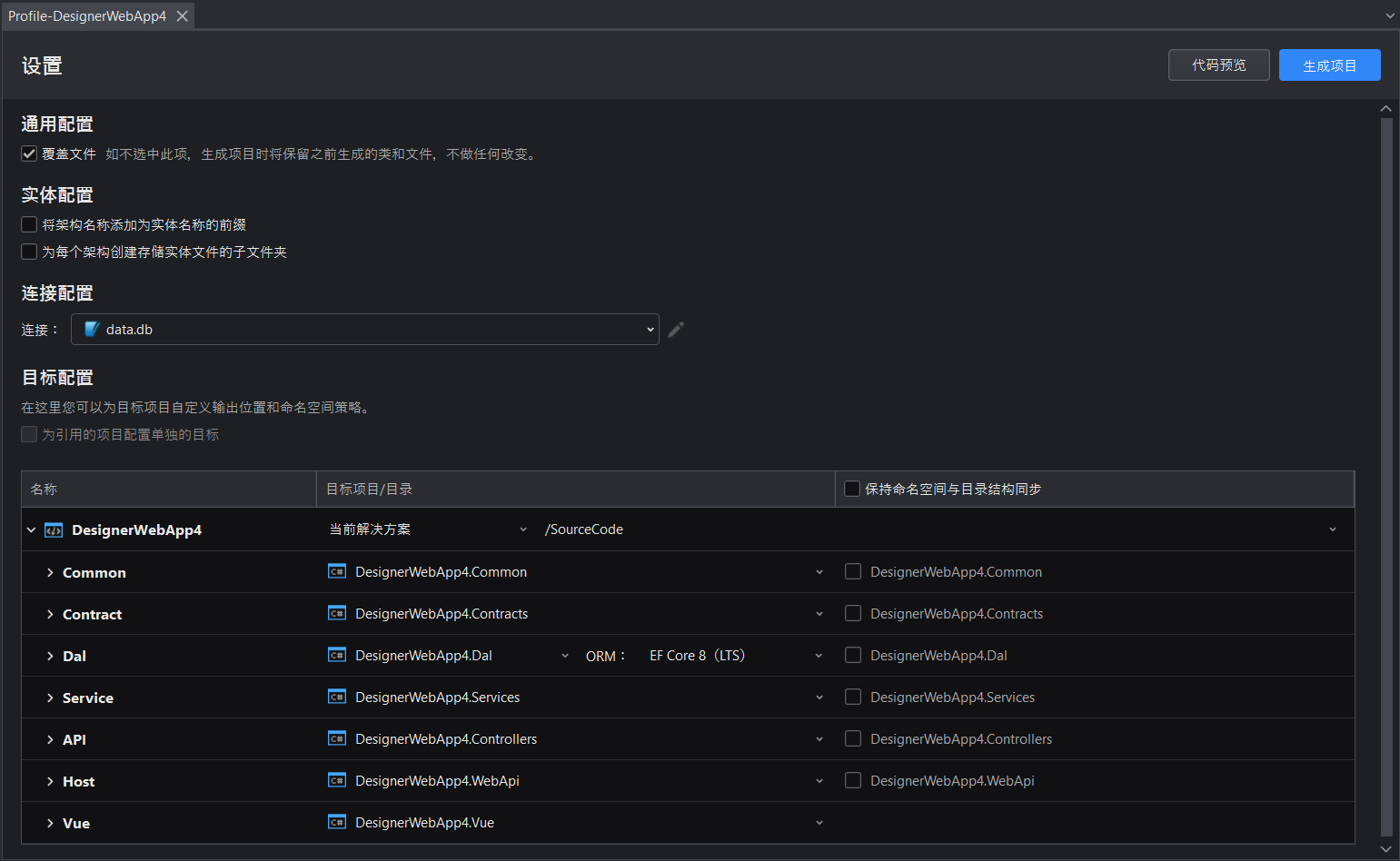The width and height of the screenshot is (1400, 861).
Task: Click the ORM： label
Action: click(x=606, y=656)
